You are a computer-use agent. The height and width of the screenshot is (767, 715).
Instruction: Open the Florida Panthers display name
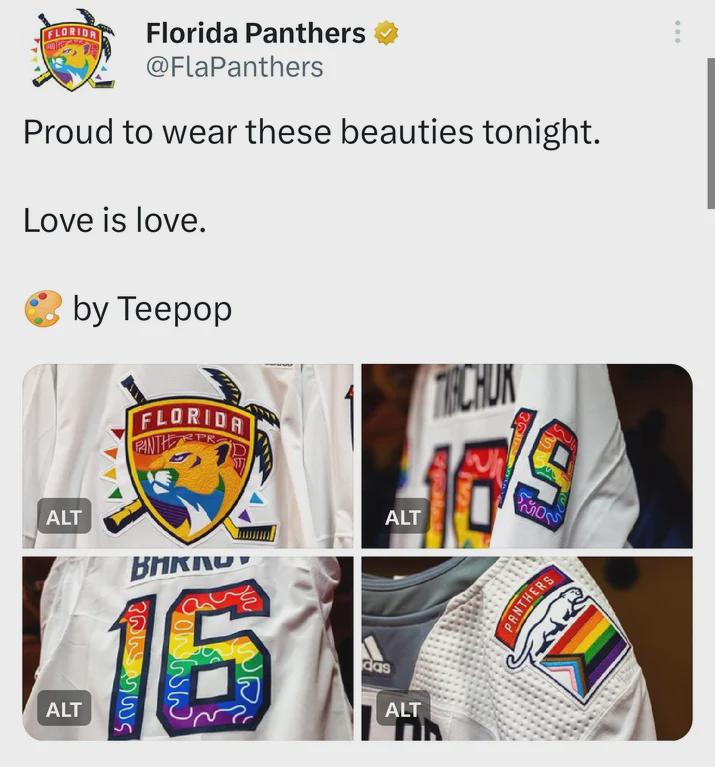[255, 33]
